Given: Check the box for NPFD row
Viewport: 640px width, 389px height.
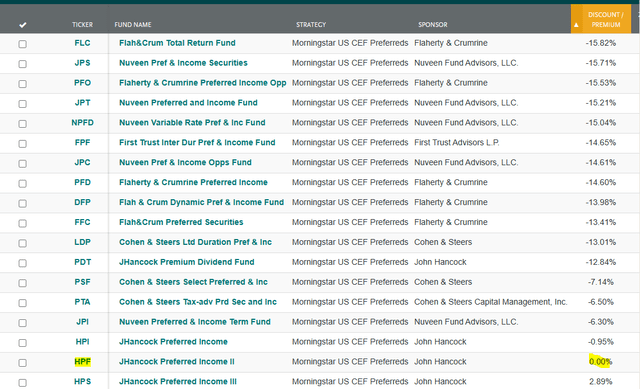Looking at the screenshot, I should (x=22, y=123).
